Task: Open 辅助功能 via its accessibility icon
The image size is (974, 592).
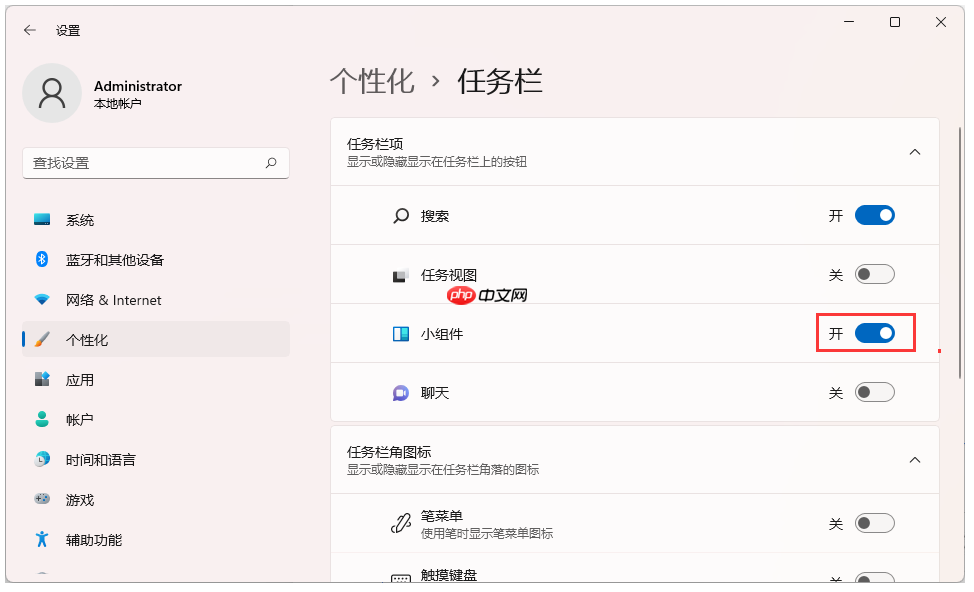Action: pos(40,539)
